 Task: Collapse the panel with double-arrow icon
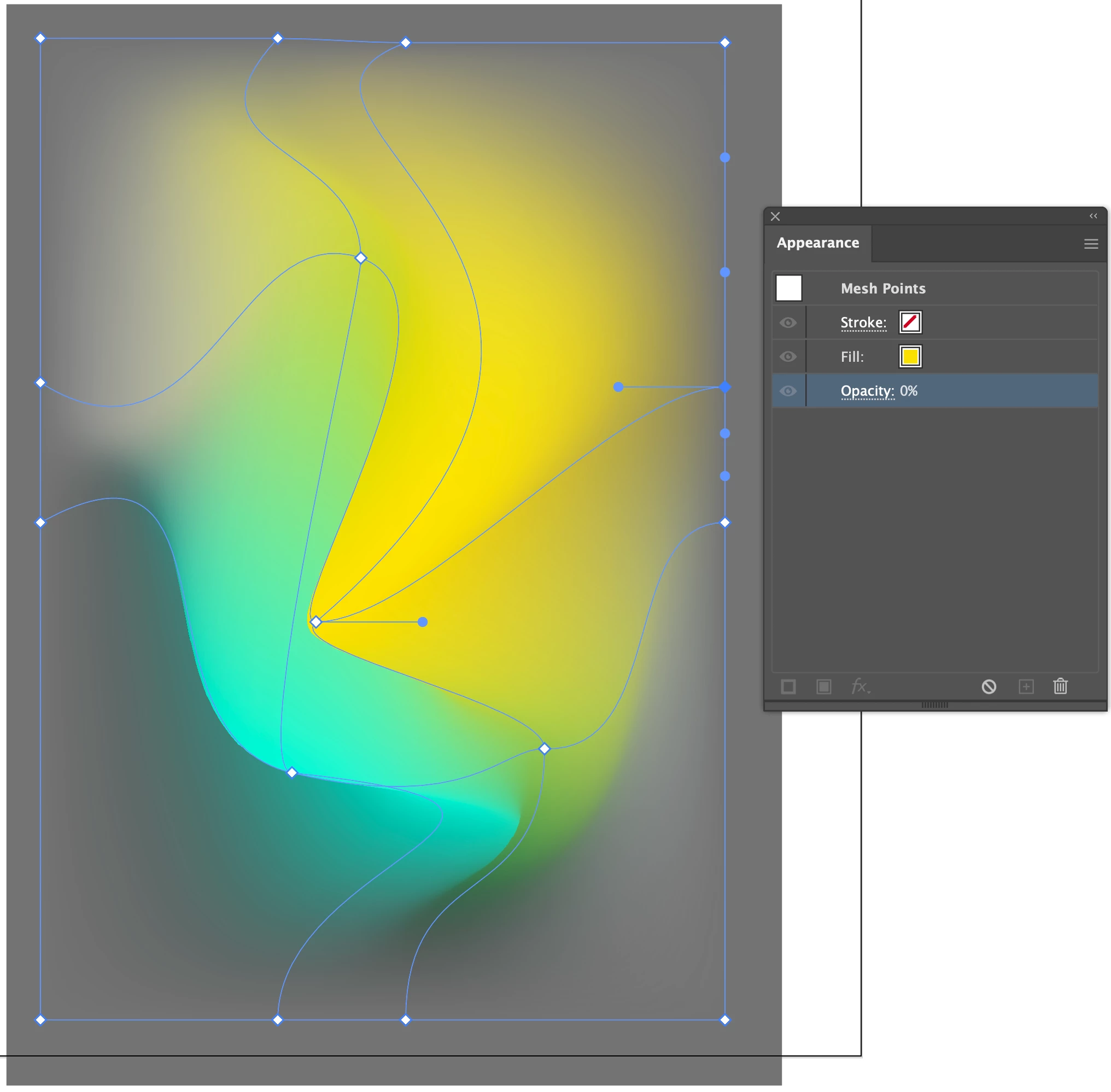pos(1092,216)
